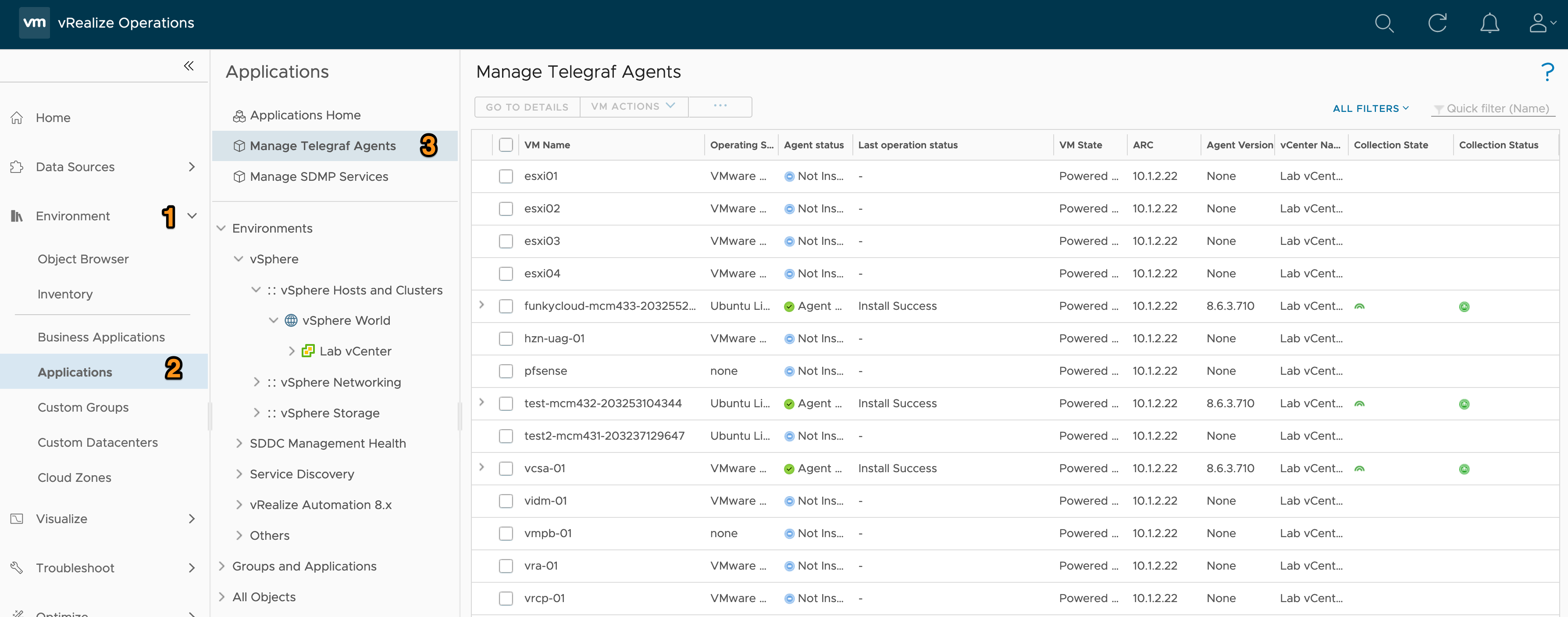
Task: Open Business Applications menu item
Action: coord(101,337)
